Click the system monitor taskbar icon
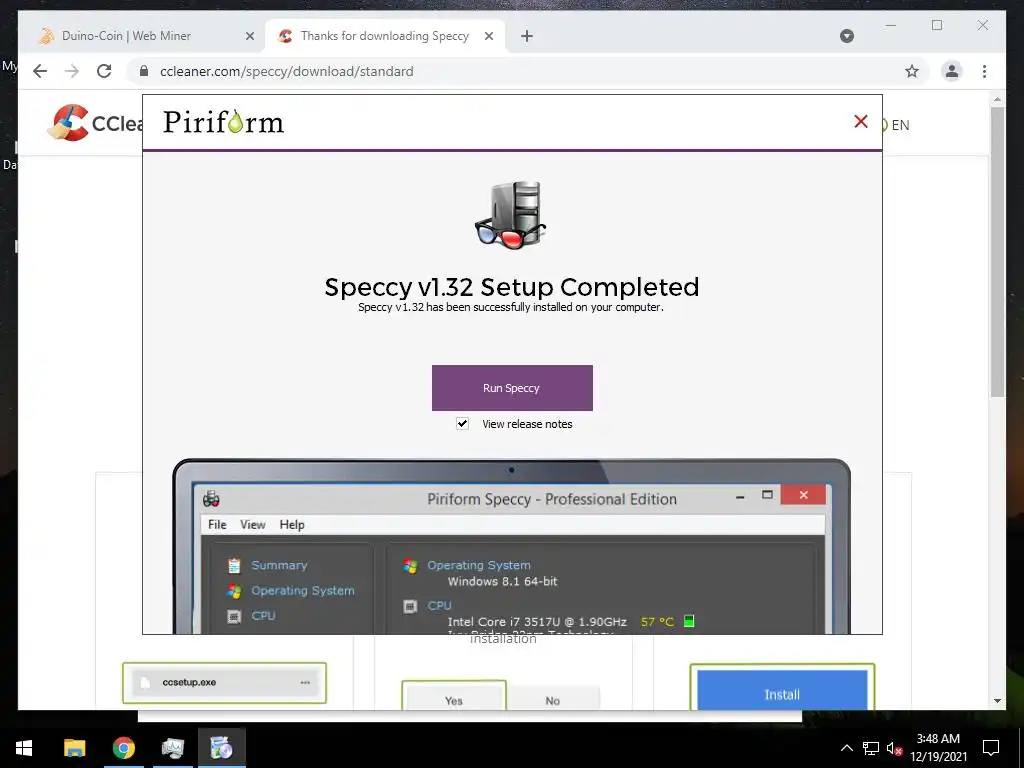 point(172,748)
